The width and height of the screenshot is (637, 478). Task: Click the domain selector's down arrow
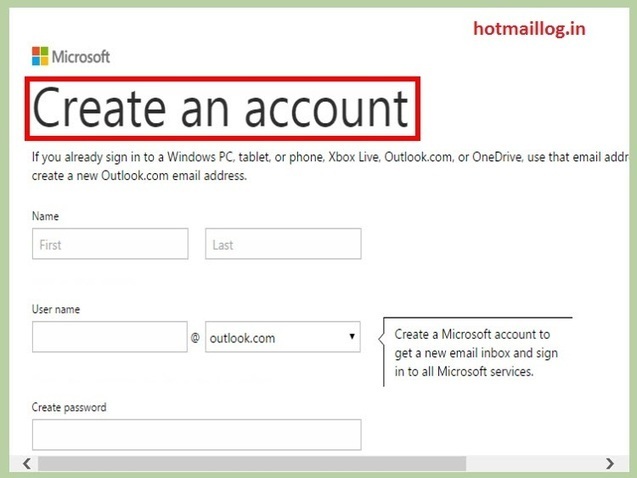[x=352, y=337]
